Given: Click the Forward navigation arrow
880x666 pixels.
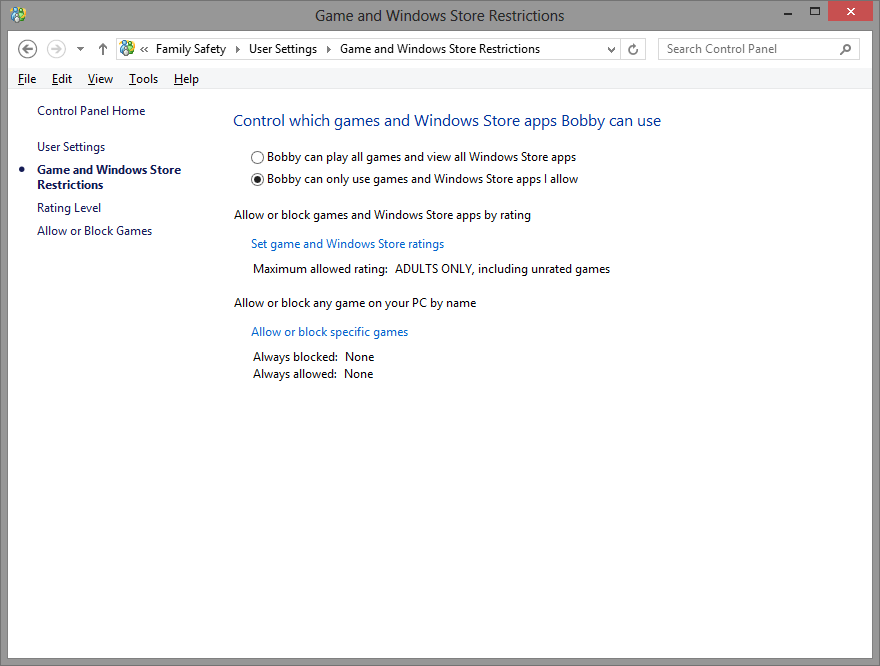Looking at the screenshot, I should (56, 49).
